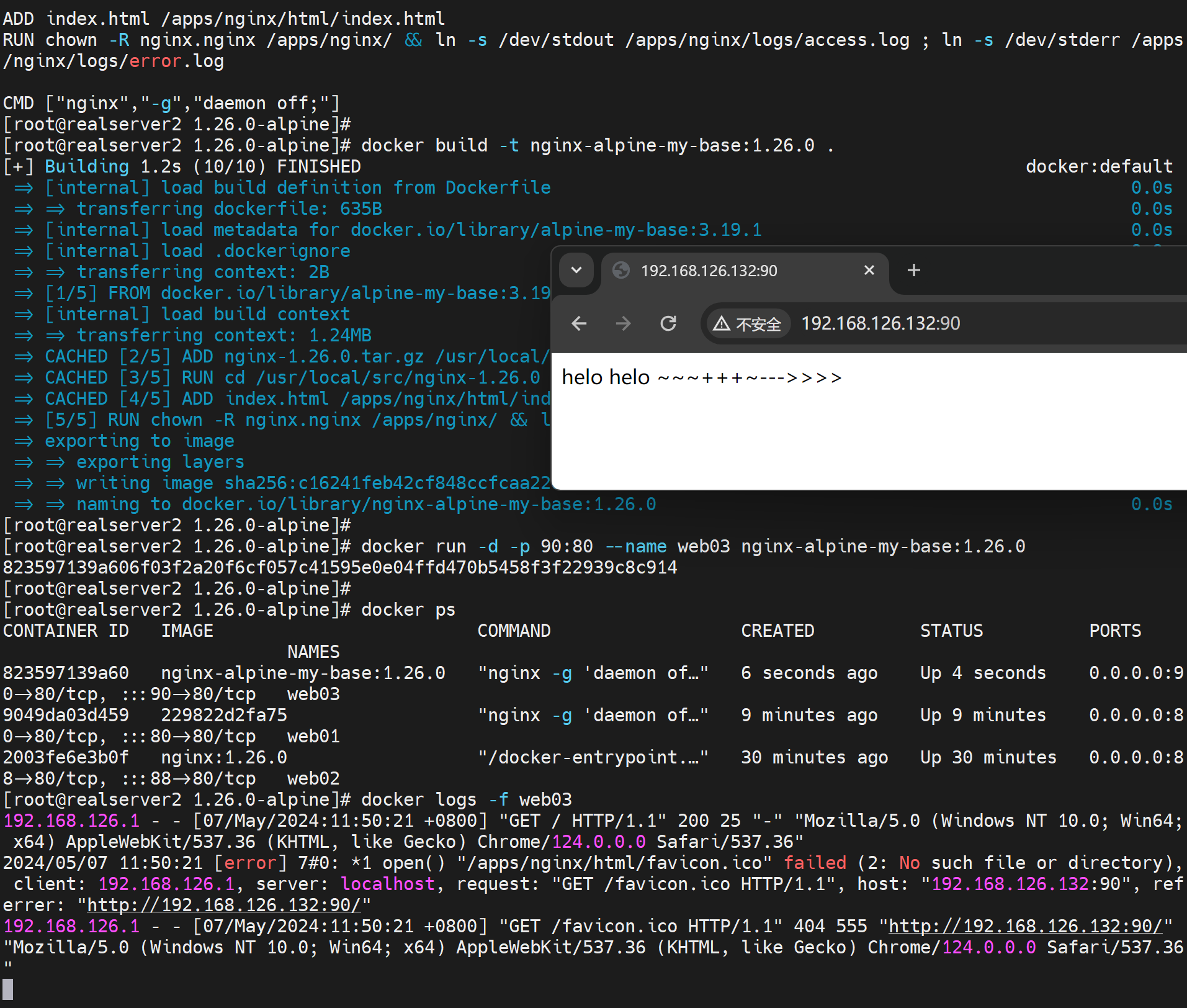Open a new browser tab
The height and width of the screenshot is (1008, 1187).
click(x=913, y=270)
